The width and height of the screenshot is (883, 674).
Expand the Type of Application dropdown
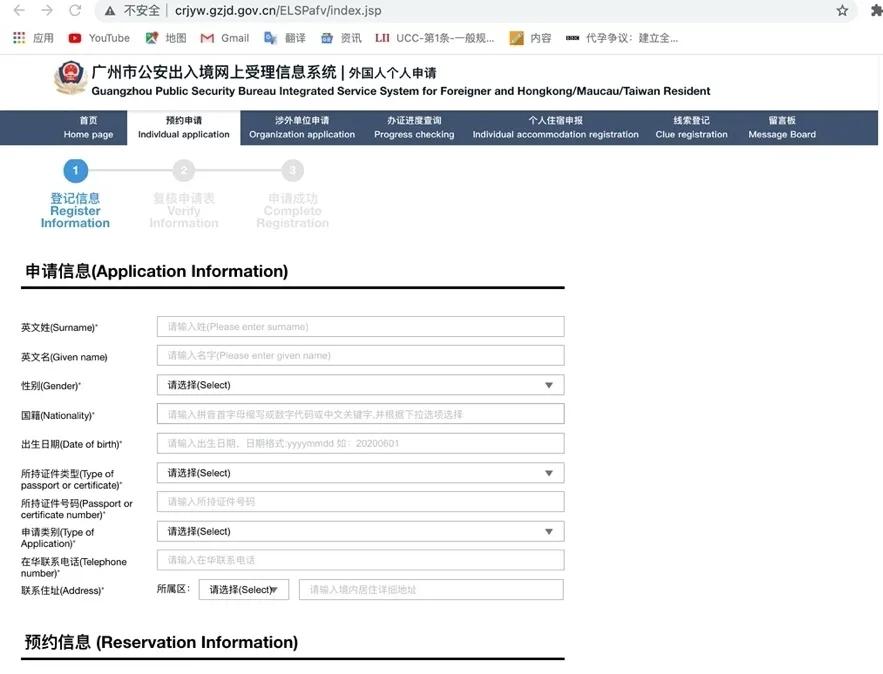coord(360,532)
